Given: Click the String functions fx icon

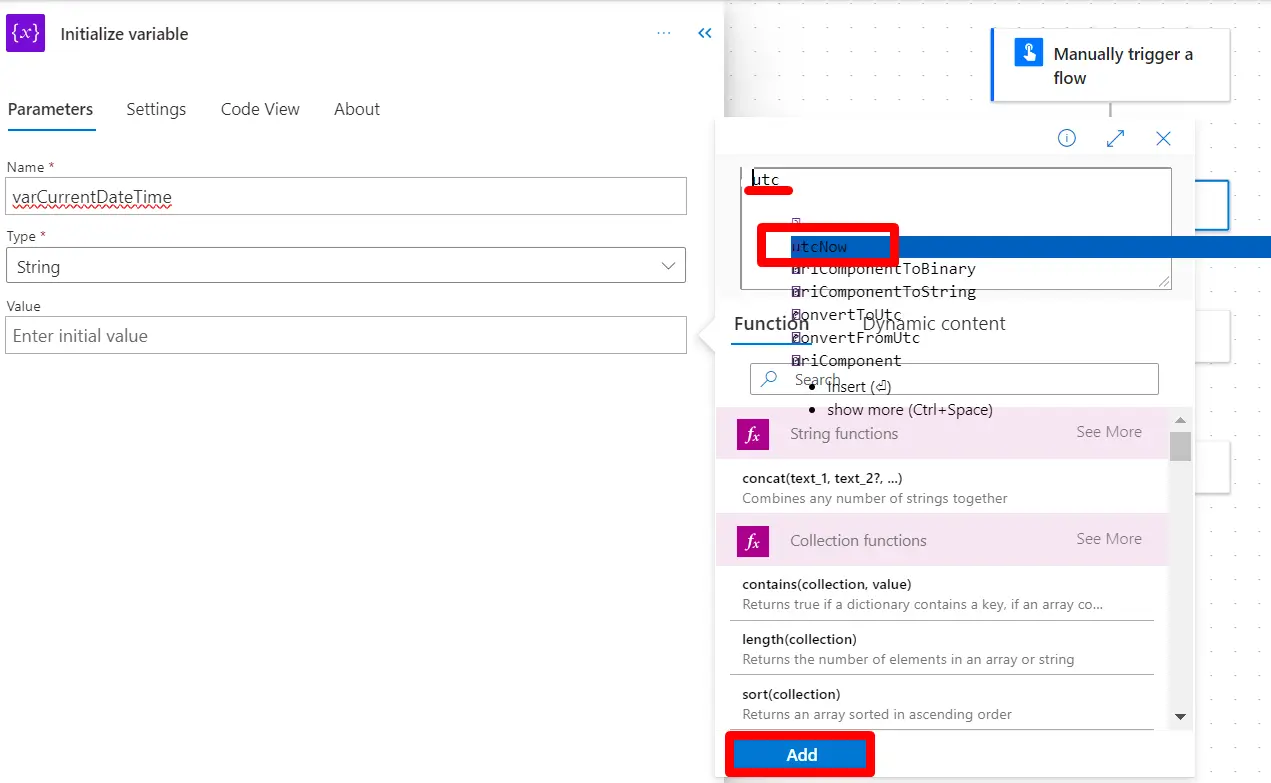Looking at the screenshot, I should [x=753, y=434].
